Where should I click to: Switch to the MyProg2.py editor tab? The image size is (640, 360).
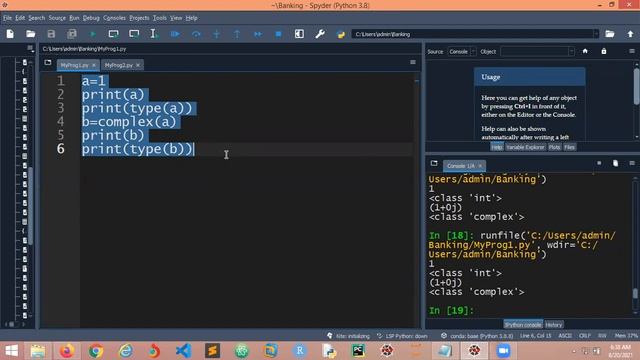pos(119,65)
